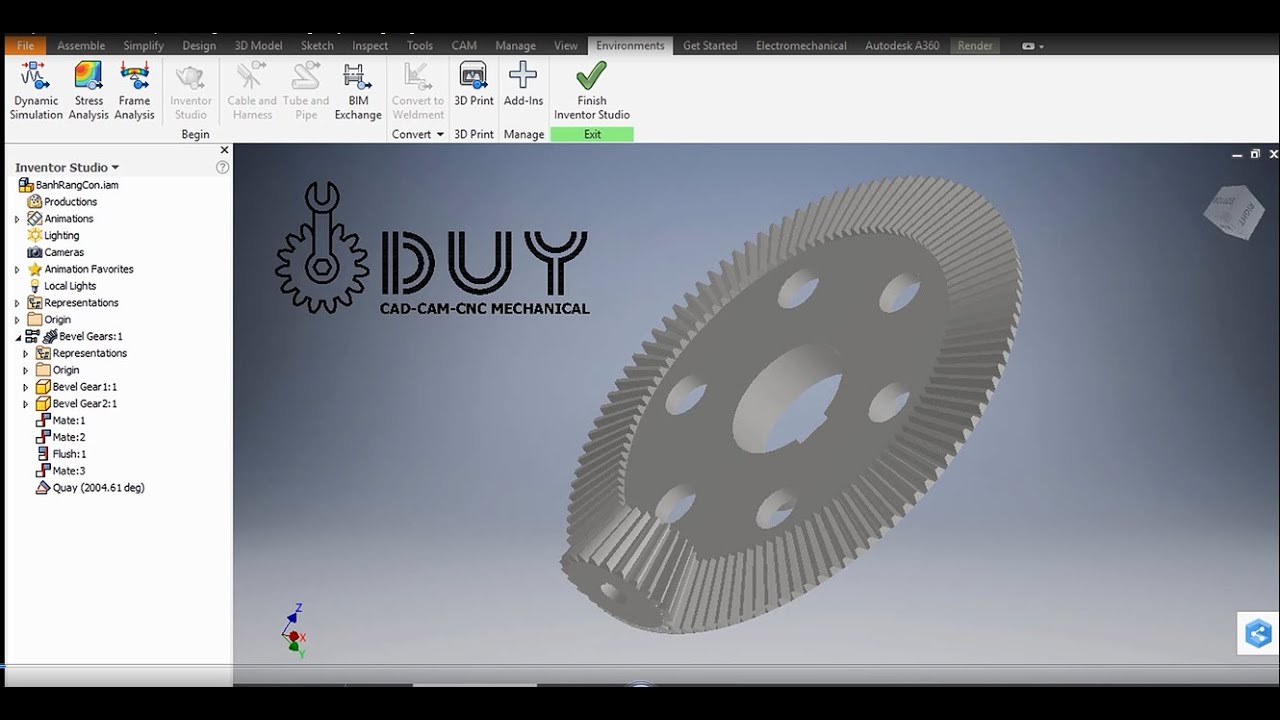
Task: Open the Get Started tab
Action: [710, 45]
